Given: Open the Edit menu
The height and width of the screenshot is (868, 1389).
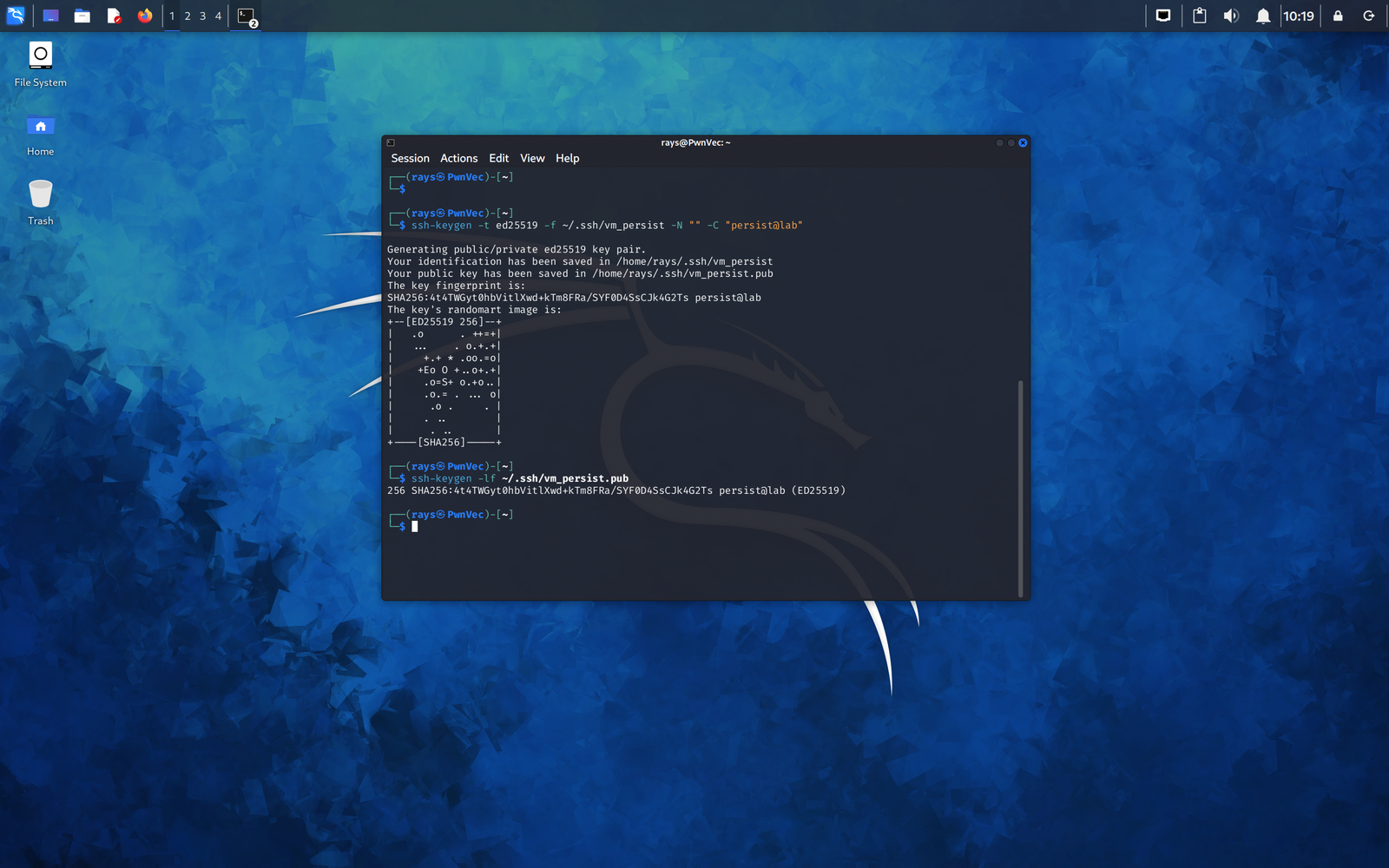Looking at the screenshot, I should [498, 158].
